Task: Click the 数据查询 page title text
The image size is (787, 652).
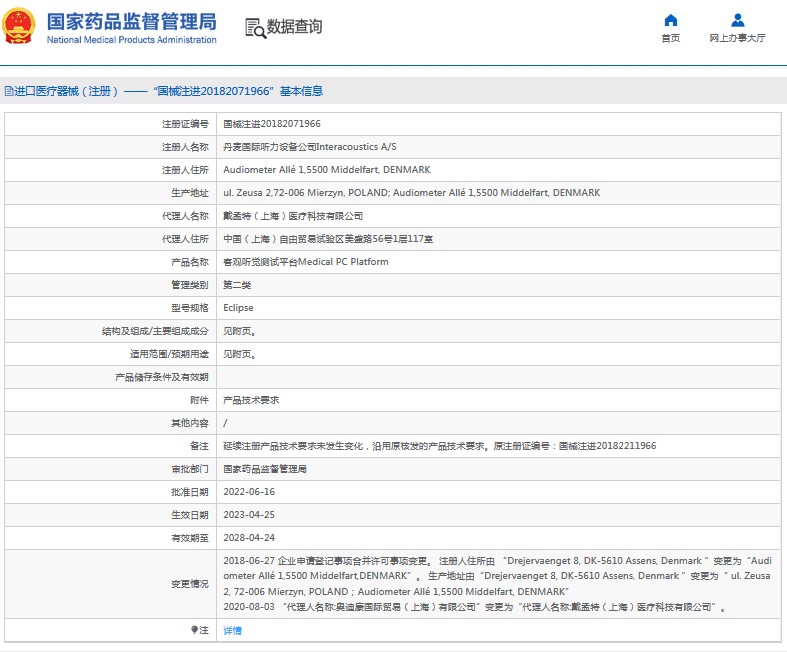Action: pyautogui.click(x=294, y=28)
